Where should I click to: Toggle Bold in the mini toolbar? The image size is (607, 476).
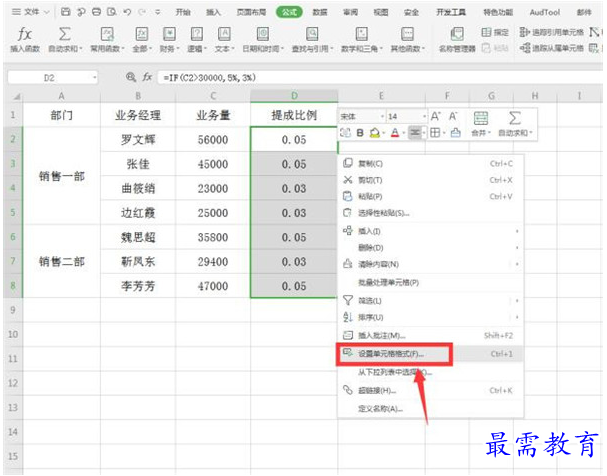pos(360,133)
